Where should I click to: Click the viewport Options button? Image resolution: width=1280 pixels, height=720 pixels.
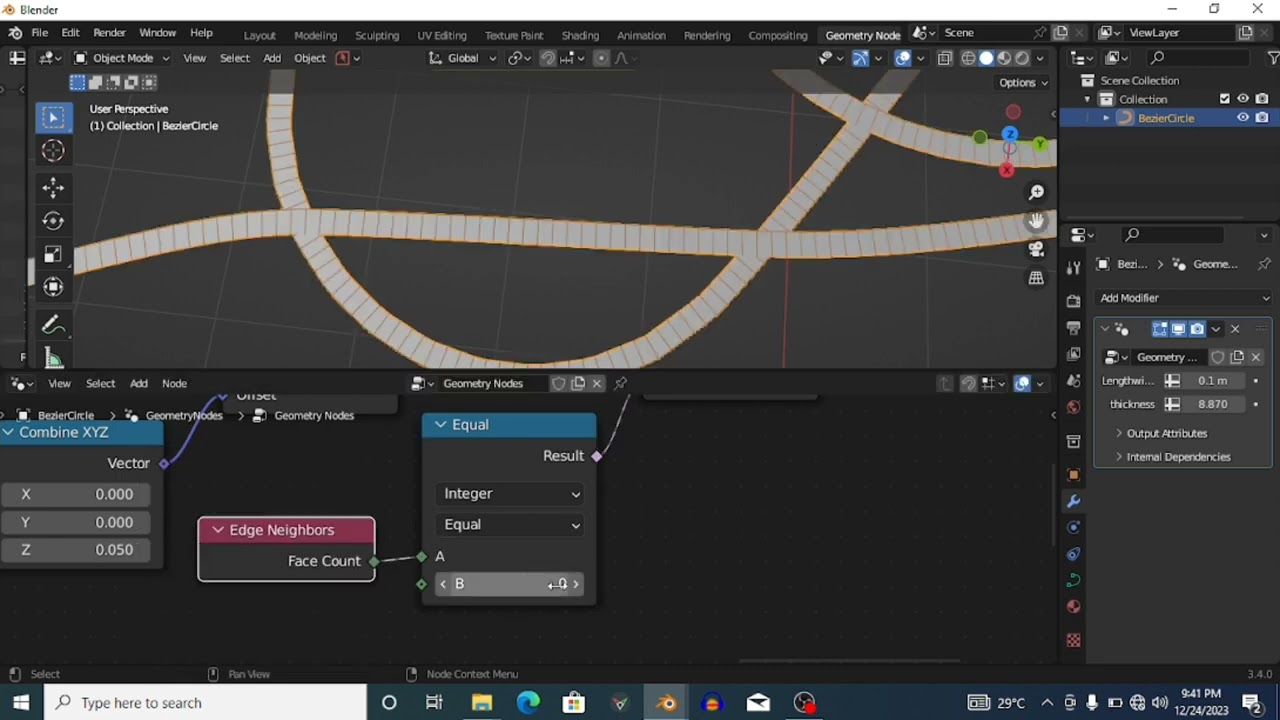click(1022, 83)
